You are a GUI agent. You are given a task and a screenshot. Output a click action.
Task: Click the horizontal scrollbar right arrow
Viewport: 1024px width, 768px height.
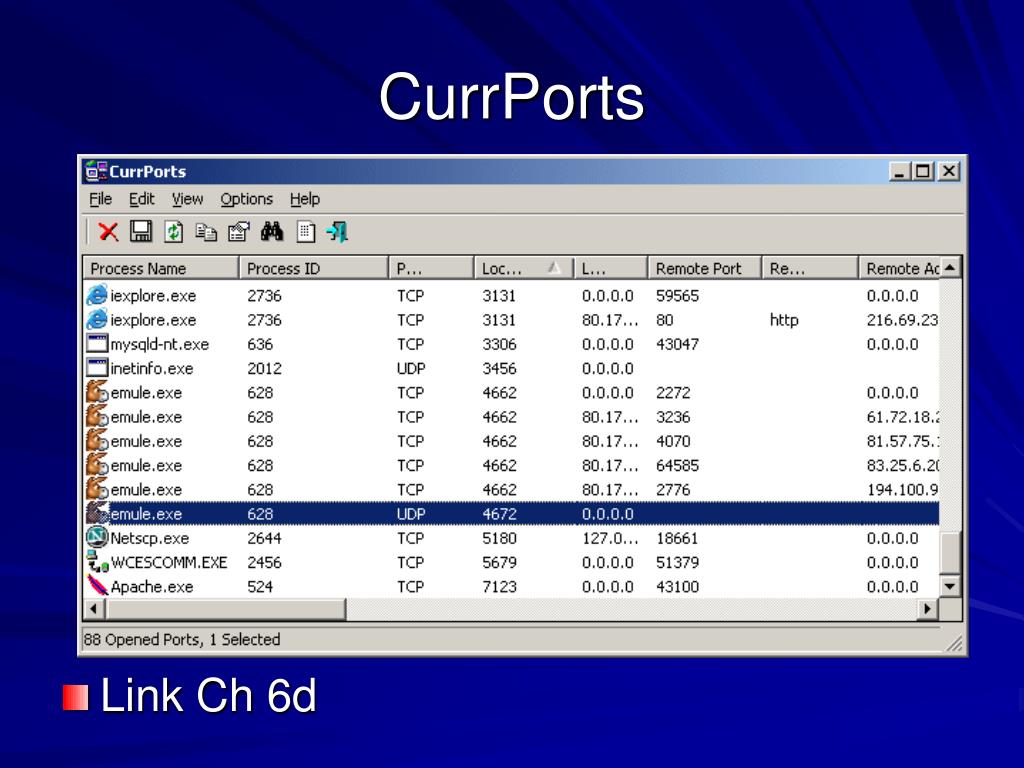click(927, 609)
